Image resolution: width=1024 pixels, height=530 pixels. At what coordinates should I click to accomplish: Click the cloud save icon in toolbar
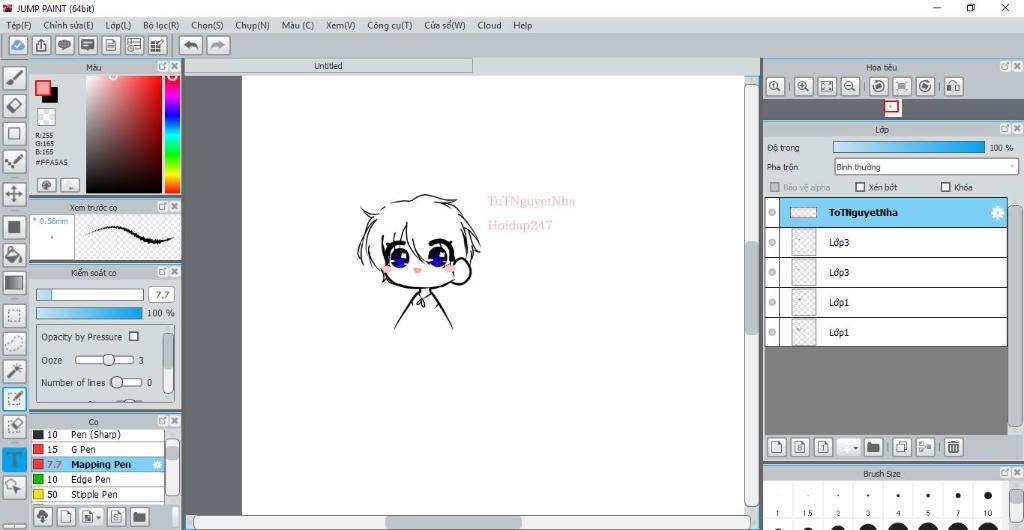pyautogui.click(x=18, y=45)
